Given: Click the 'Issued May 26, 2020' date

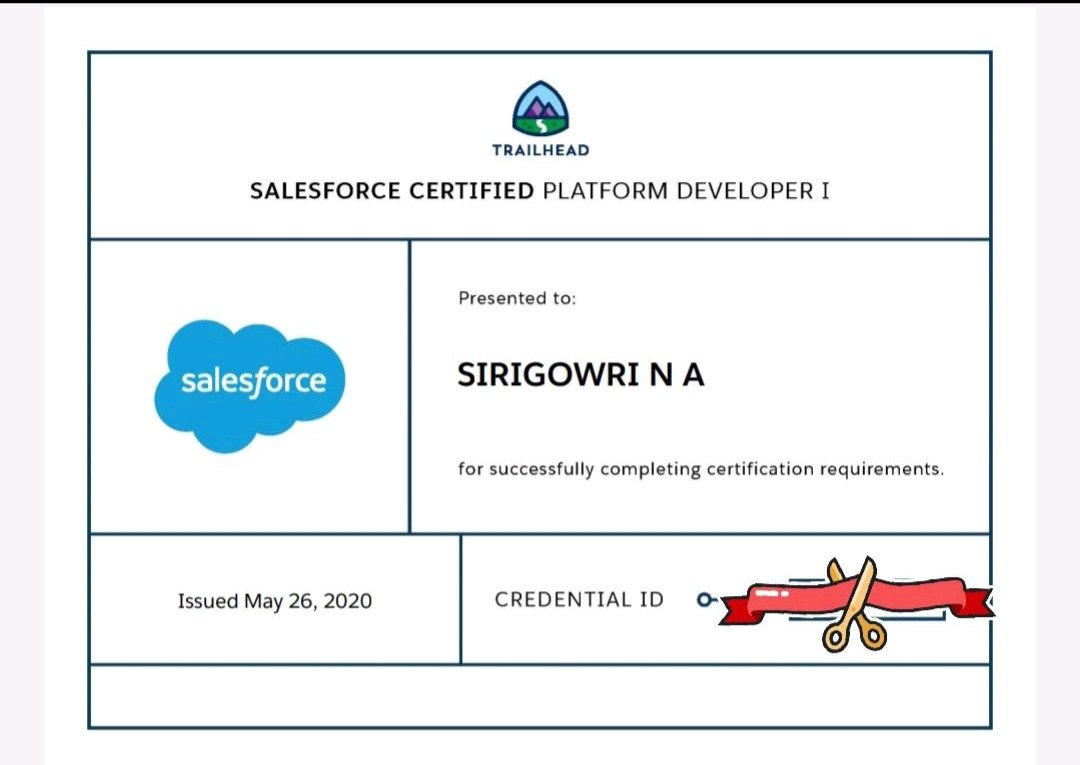Looking at the screenshot, I should pyautogui.click(x=275, y=601).
